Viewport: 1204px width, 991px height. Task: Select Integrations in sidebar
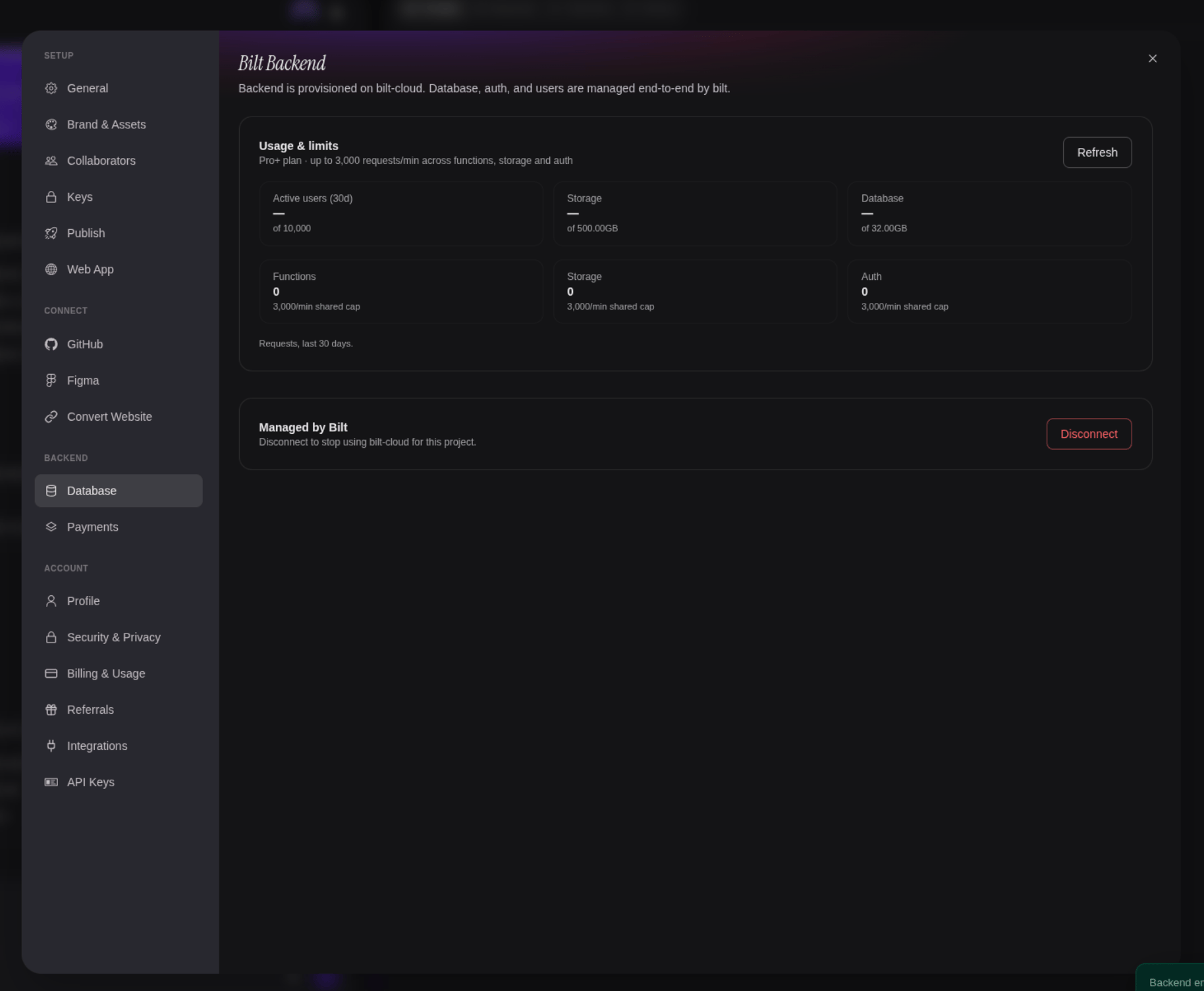119,746
